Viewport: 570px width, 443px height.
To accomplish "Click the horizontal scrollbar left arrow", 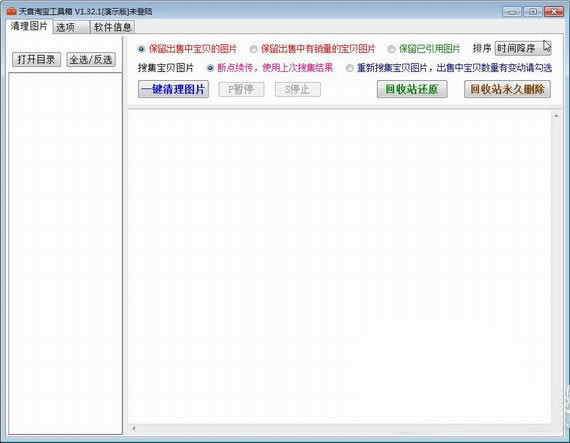I will (133, 428).
